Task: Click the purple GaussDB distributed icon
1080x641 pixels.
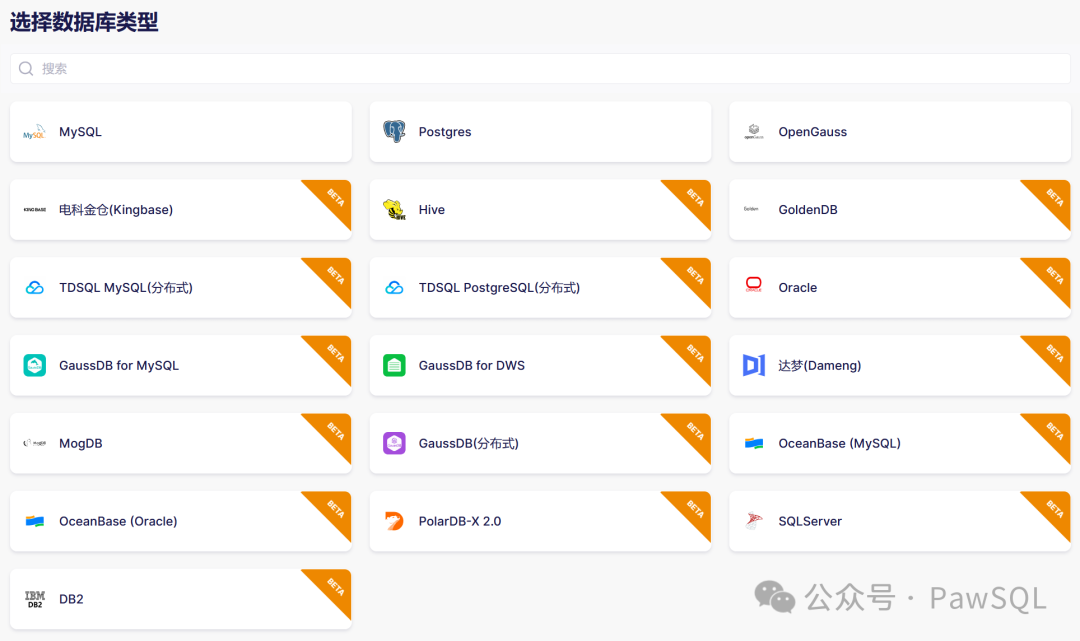Action: [x=394, y=443]
